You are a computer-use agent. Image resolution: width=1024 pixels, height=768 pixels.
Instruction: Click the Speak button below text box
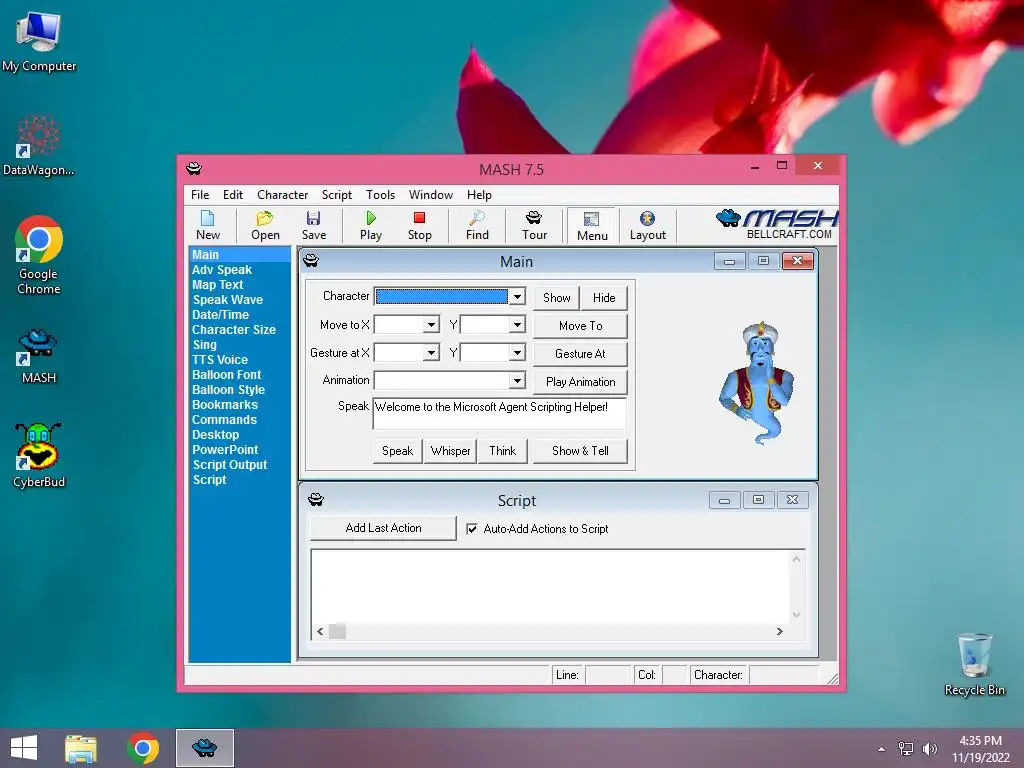click(397, 451)
